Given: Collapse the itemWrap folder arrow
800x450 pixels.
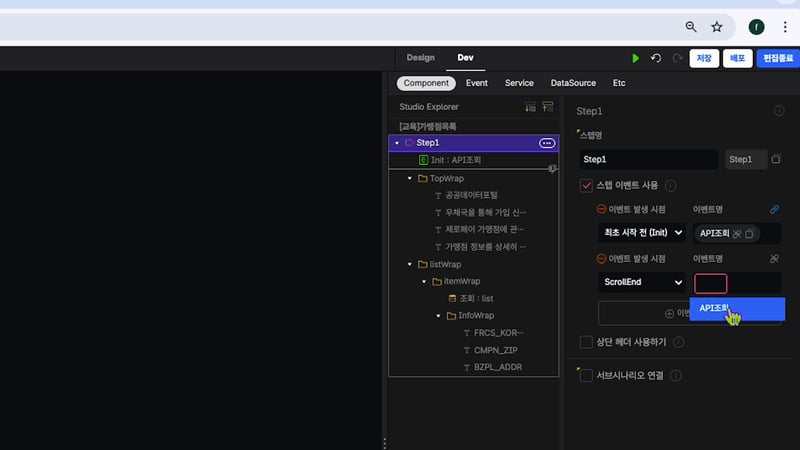Looking at the screenshot, I should (x=424, y=282).
